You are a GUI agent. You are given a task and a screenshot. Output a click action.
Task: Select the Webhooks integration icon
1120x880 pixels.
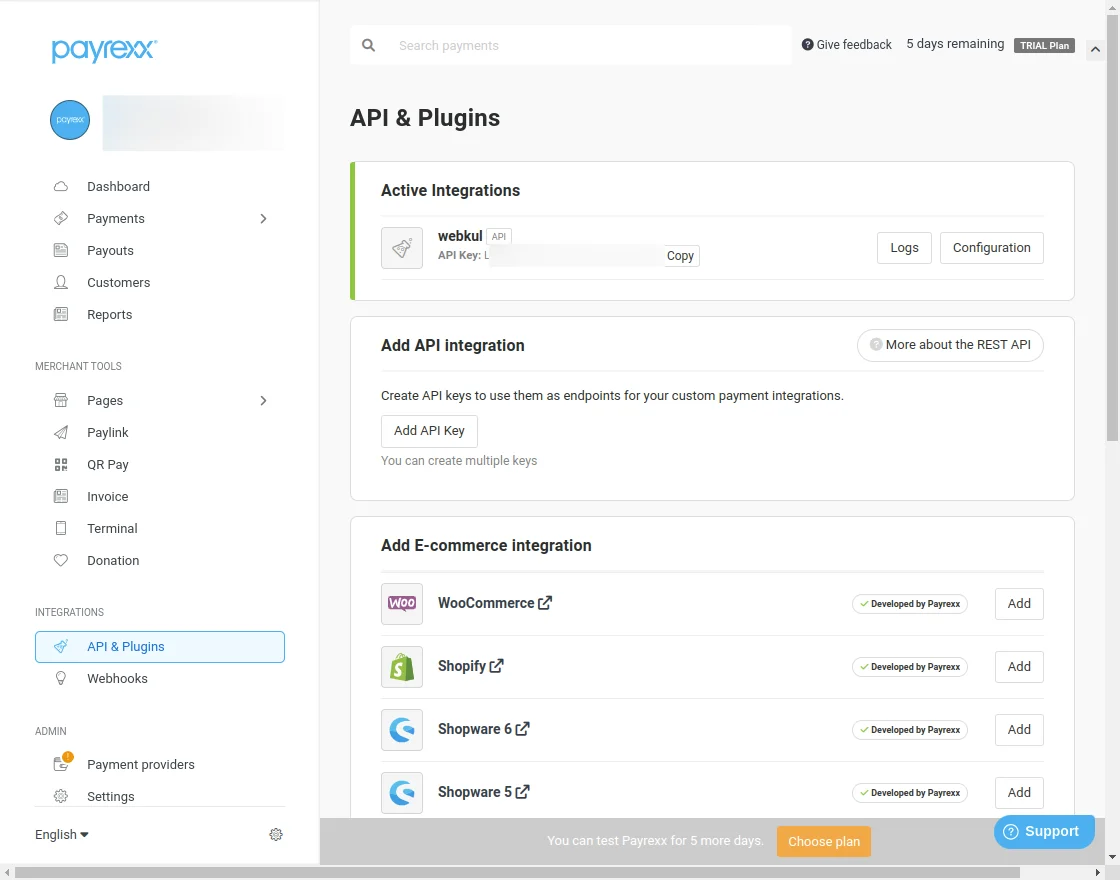coord(61,678)
